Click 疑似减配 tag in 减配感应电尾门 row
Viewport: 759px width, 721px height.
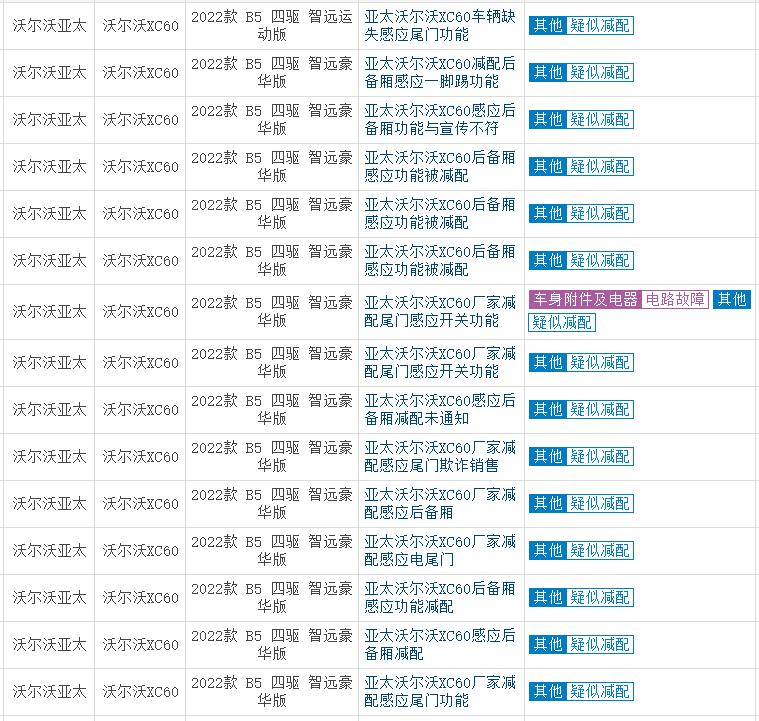(x=600, y=551)
